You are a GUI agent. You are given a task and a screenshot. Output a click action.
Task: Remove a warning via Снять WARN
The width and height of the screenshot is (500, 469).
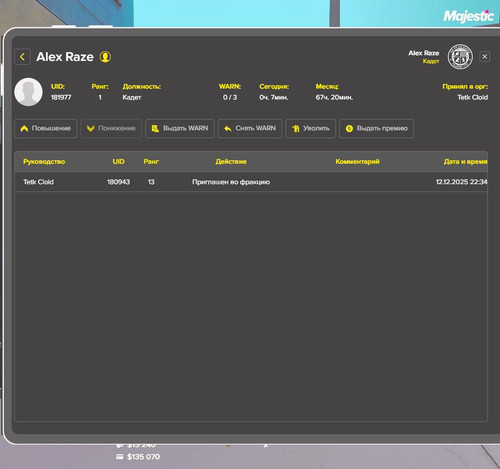pos(250,128)
